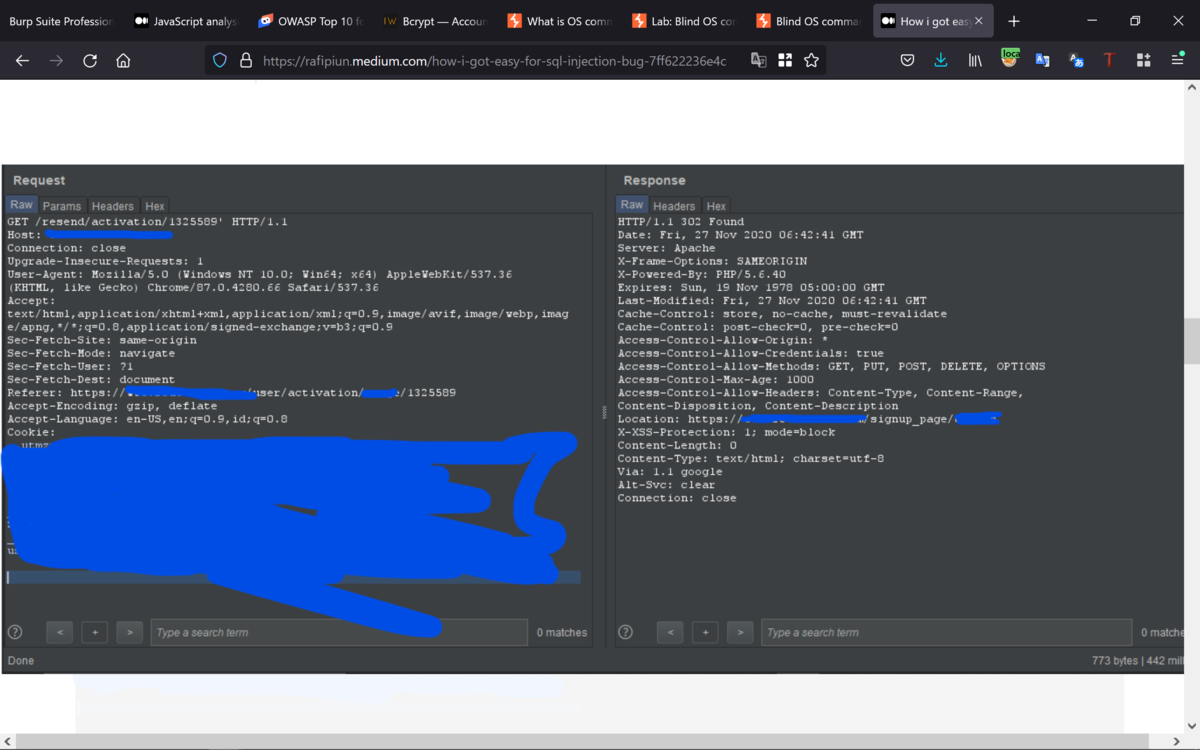This screenshot has height=750, width=1200.
Task: Click '773 bytes' status bar text
Action: point(1116,661)
